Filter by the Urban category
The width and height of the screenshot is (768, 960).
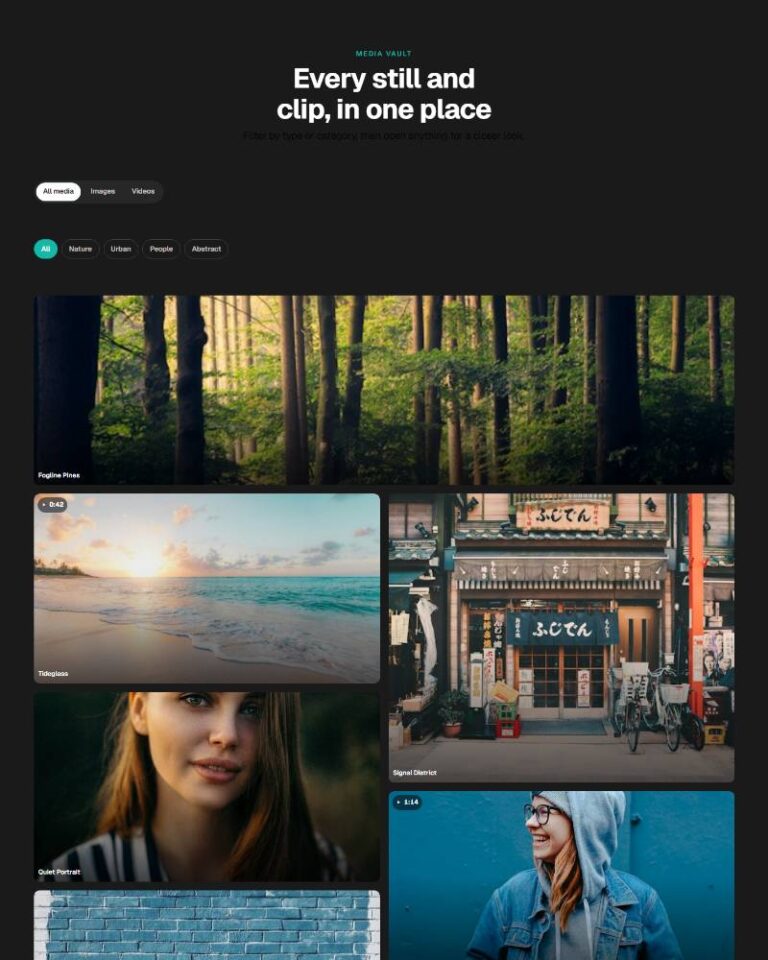121,249
